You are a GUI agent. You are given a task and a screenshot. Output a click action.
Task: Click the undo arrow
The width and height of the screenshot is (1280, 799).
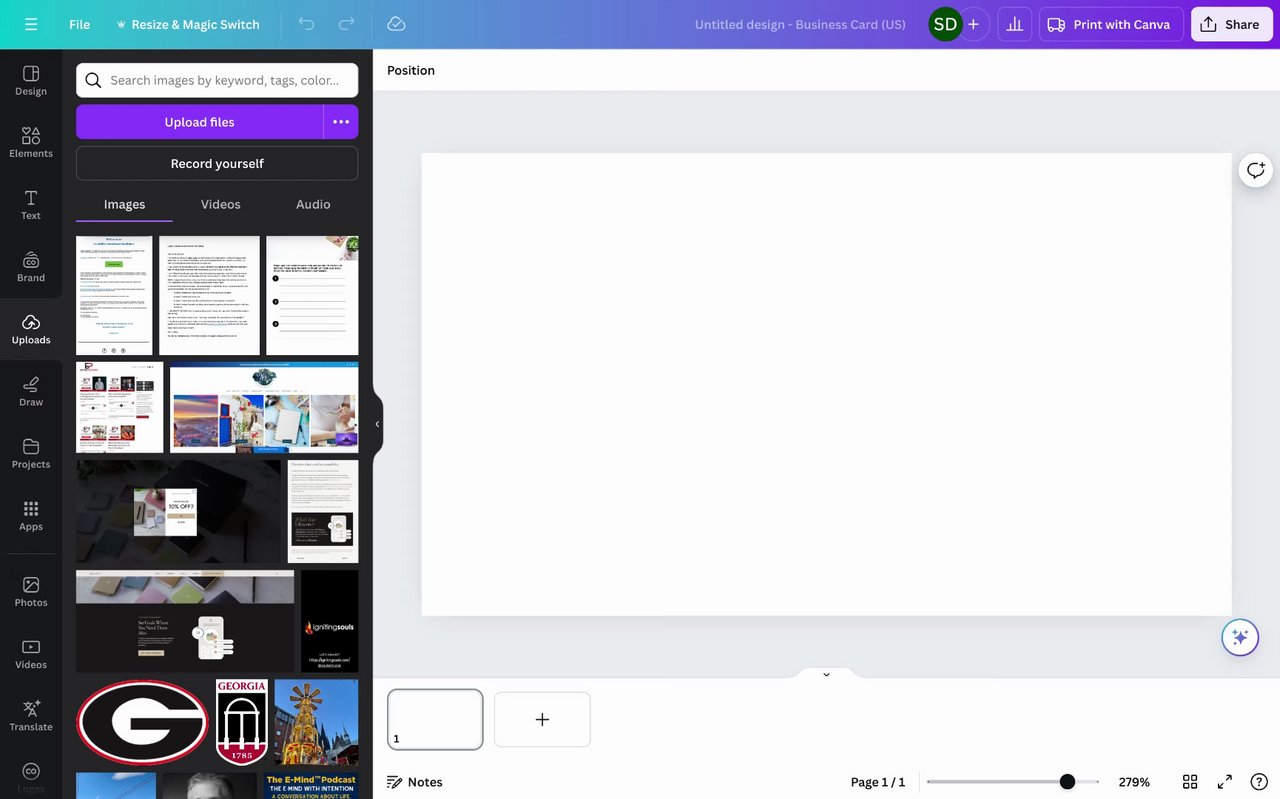306,24
